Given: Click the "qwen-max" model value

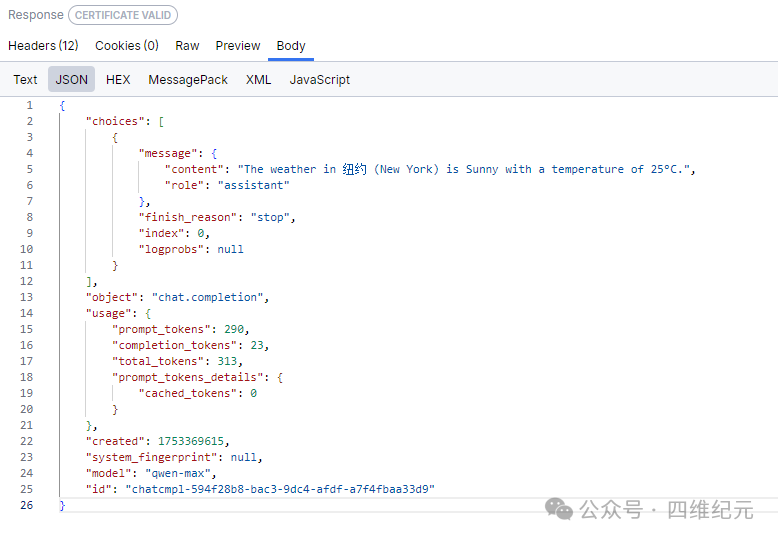Looking at the screenshot, I should (x=178, y=473).
